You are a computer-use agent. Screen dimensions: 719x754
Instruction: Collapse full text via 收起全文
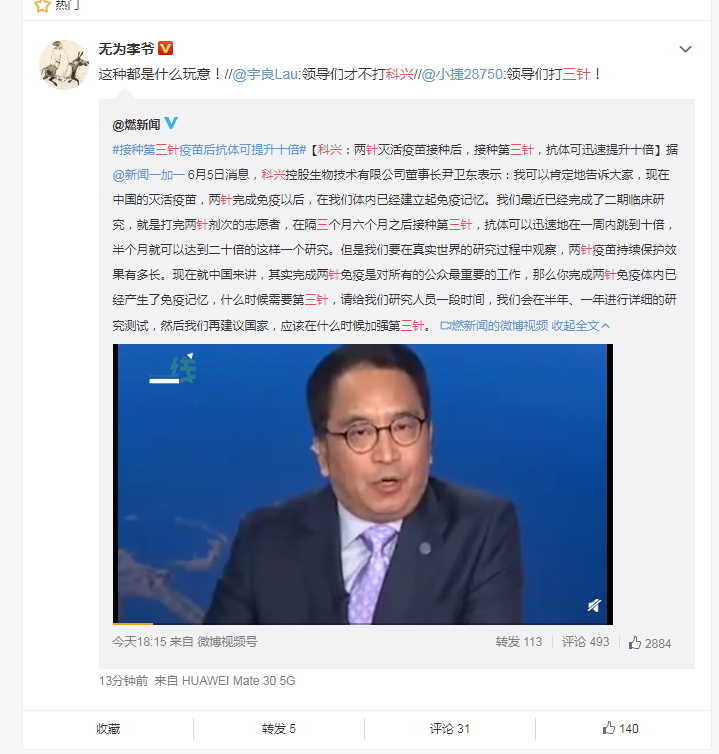point(580,326)
